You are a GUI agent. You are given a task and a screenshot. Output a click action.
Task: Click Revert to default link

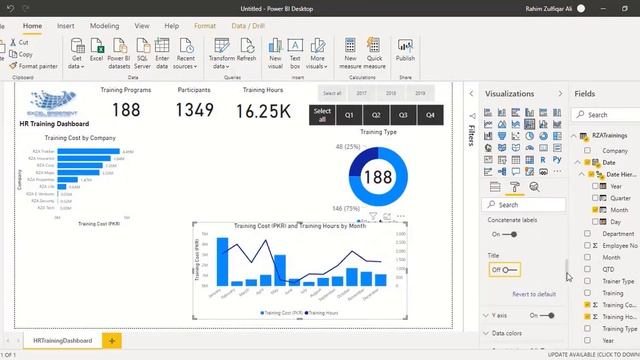534,294
